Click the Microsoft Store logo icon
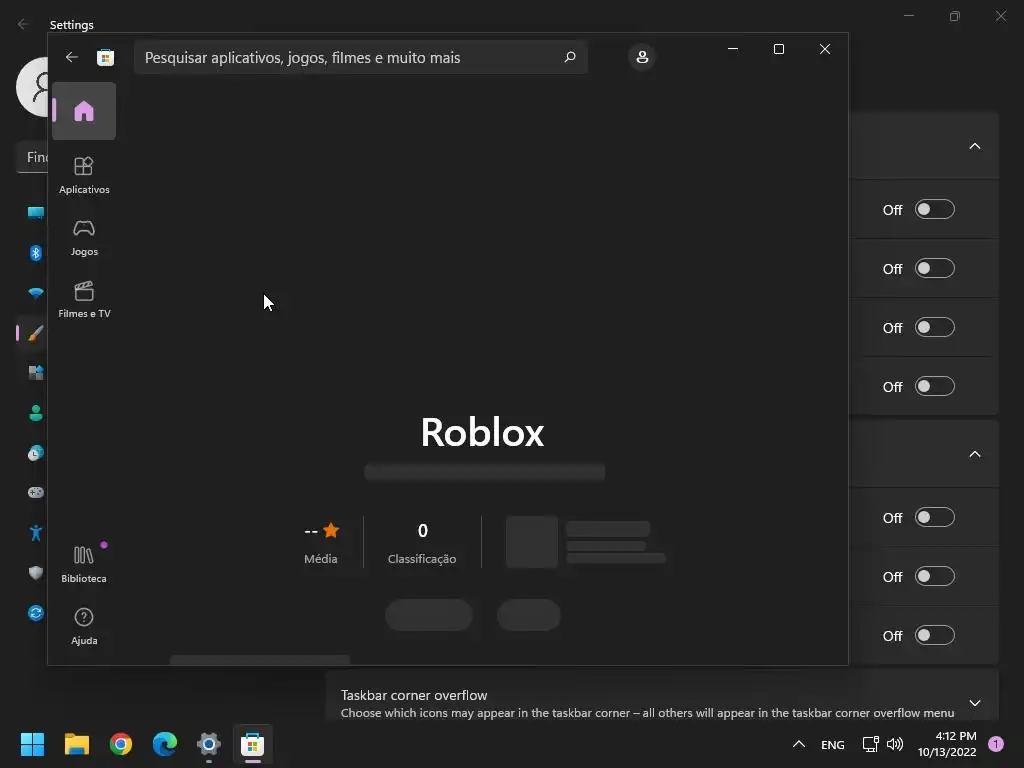 (105, 57)
